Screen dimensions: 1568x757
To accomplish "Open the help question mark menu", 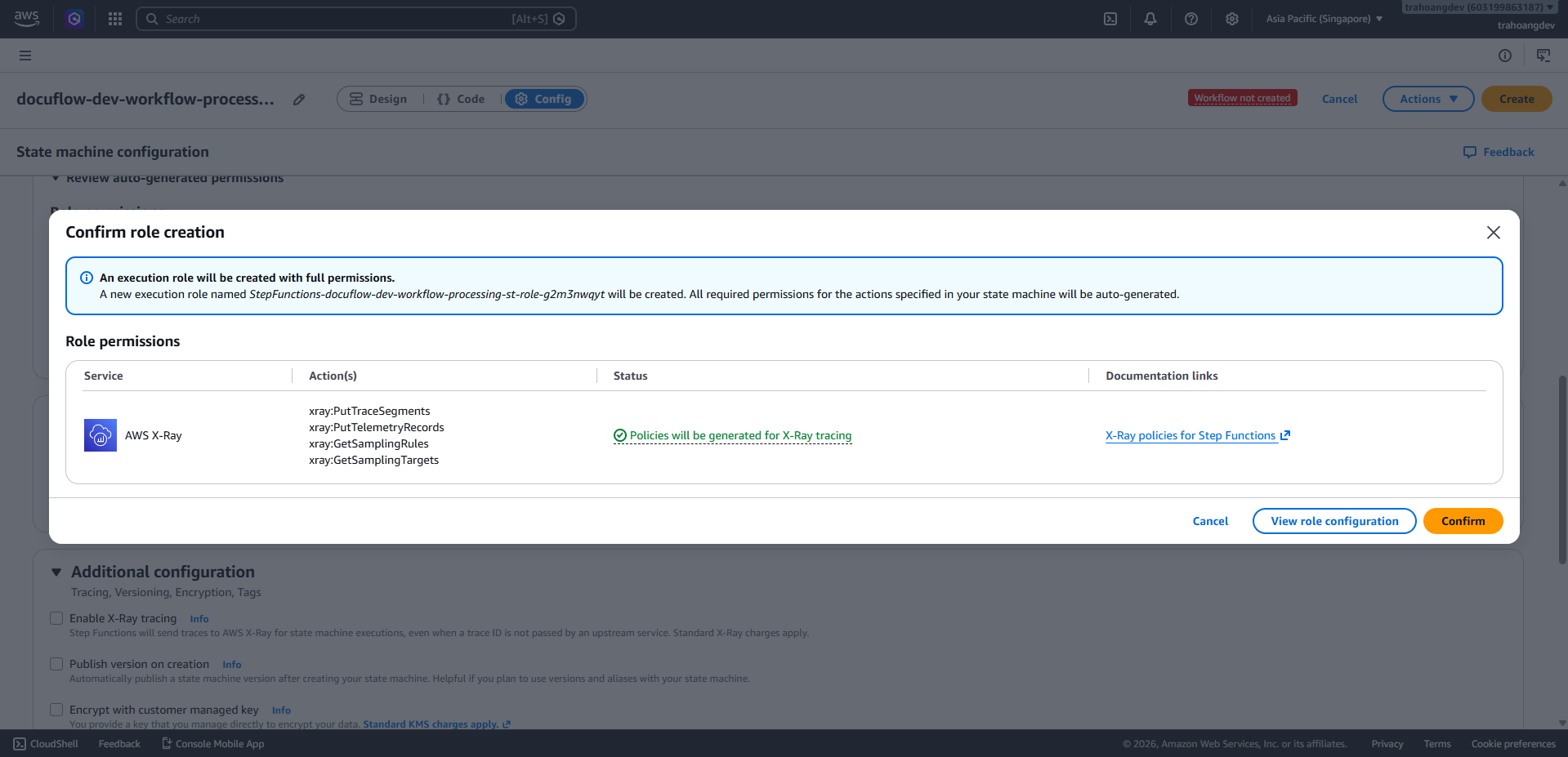I will [1191, 19].
